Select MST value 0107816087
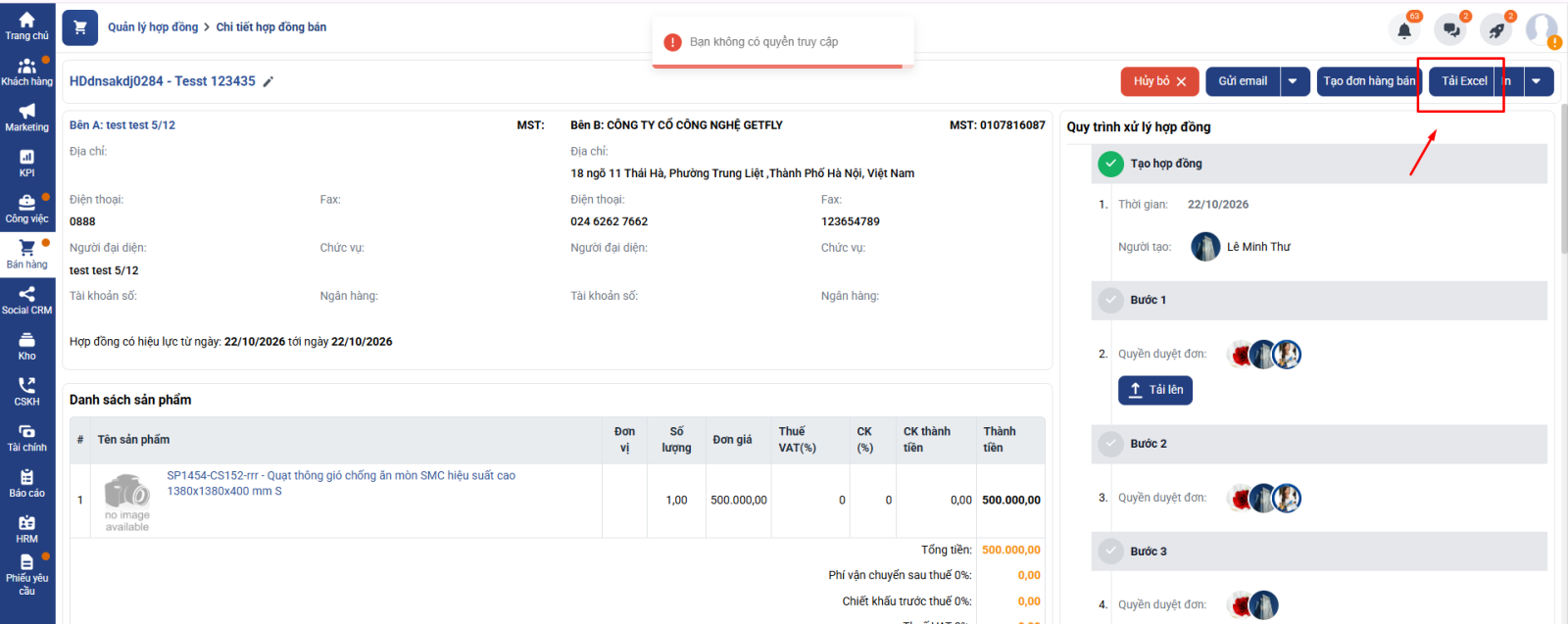This screenshot has height=624, width=1568. click(1012, 125)
